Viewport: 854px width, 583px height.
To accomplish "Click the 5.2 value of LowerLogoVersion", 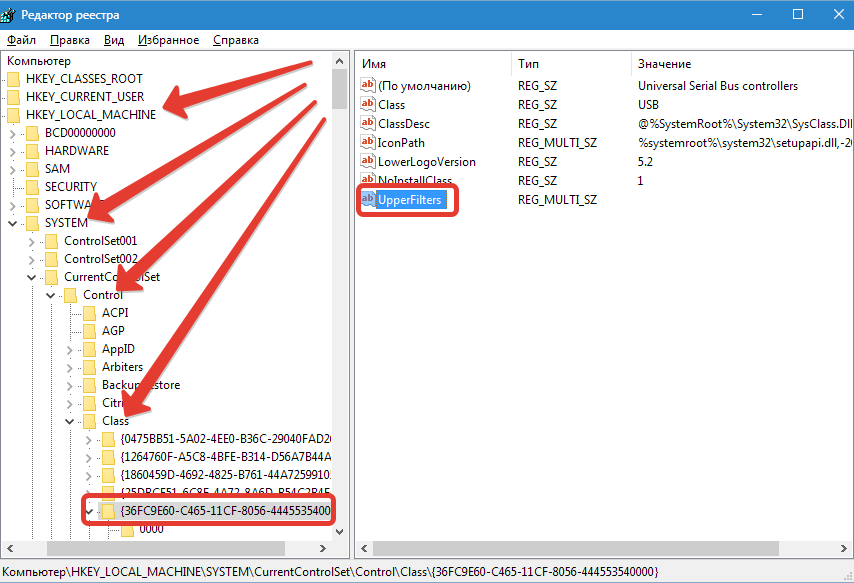I will click(x=645, y=162).
